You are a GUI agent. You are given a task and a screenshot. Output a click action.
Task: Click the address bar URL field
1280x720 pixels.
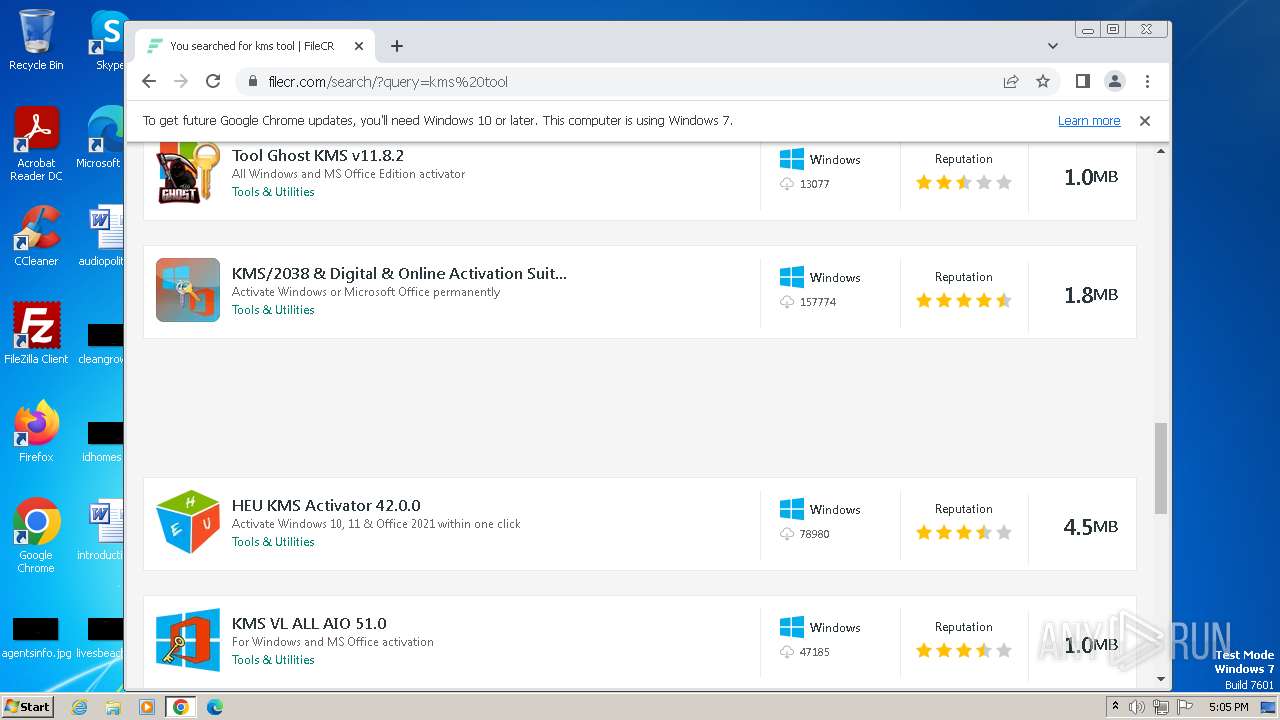tap(620, 82)
